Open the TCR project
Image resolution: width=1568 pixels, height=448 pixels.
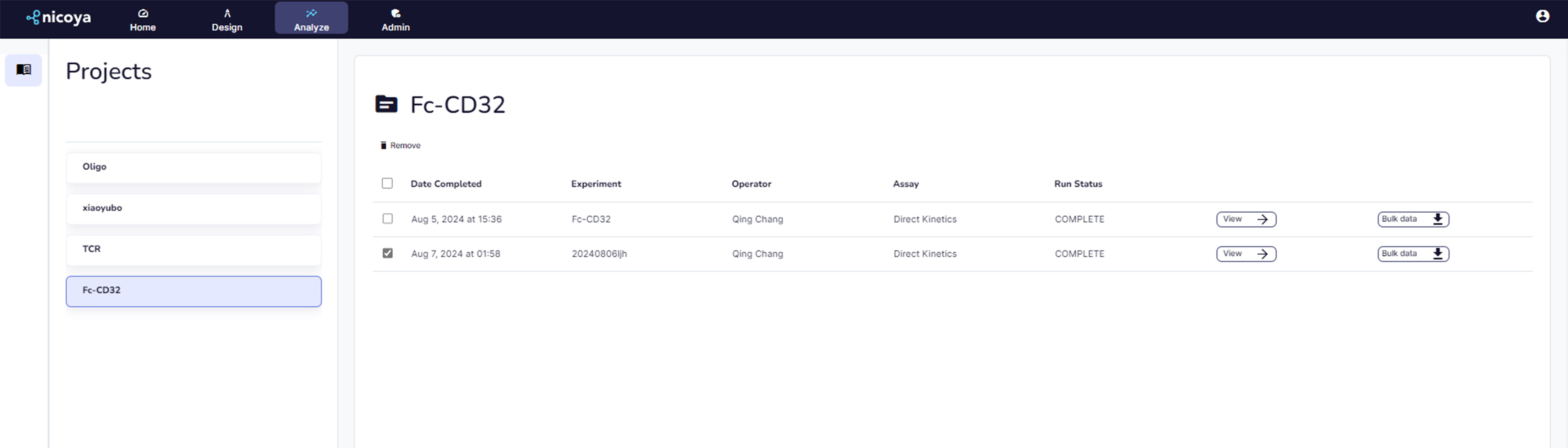(x=193, y=249)
